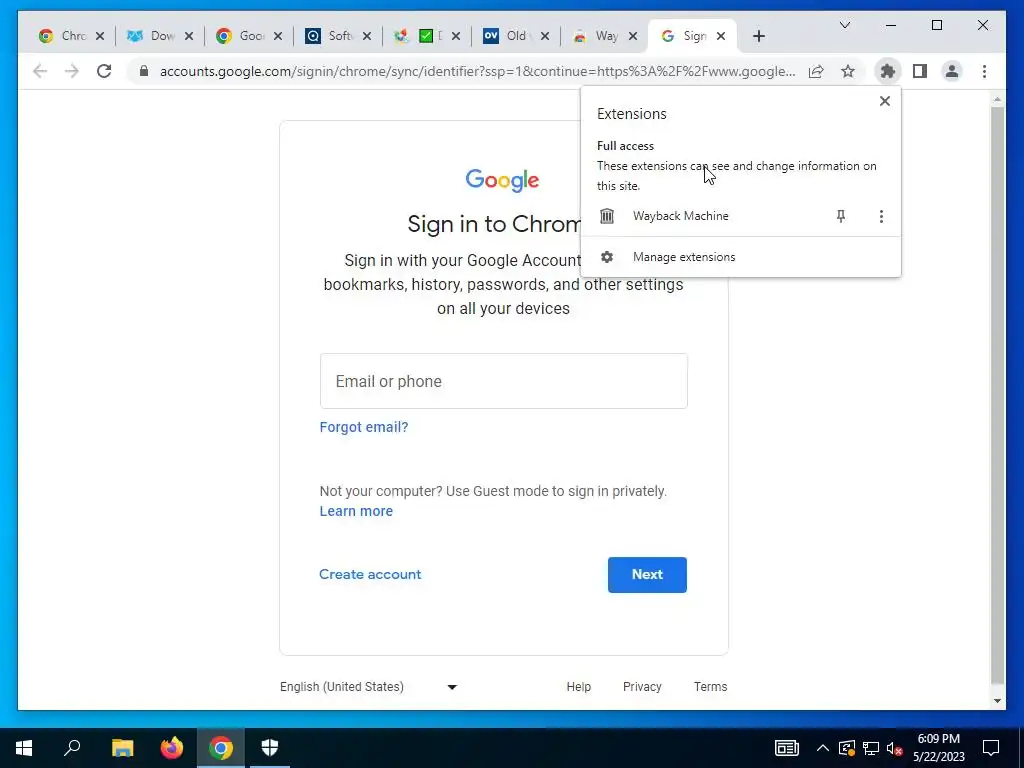The image size is (1024, 768).
Task: Open the Terms link
Action: tap(711, 687)
